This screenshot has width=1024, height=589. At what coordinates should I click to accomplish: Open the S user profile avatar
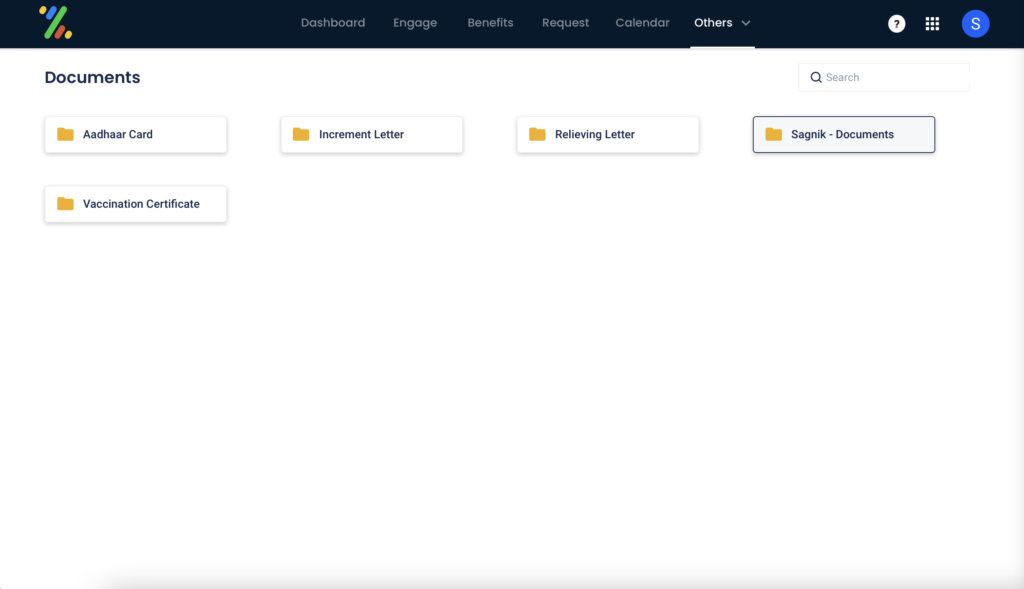975,24
